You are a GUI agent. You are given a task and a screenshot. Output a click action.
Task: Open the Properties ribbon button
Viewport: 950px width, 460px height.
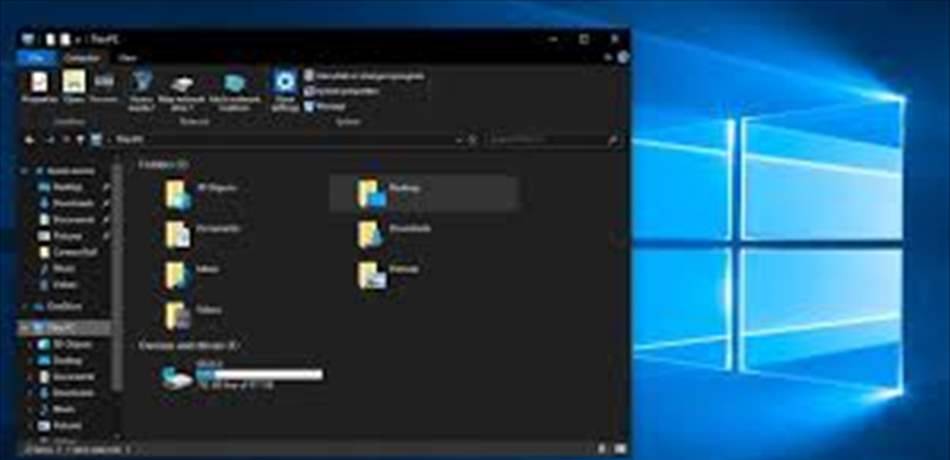click(39, 88)
